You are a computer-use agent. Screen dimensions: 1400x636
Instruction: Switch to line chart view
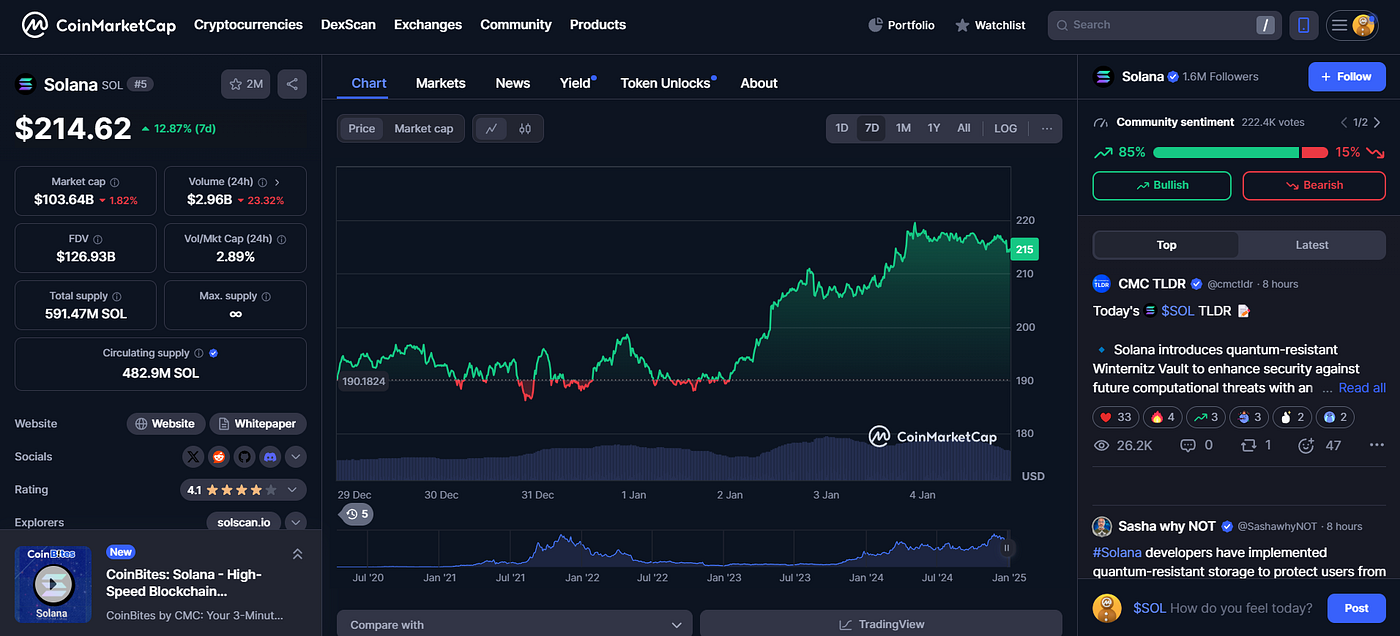(491, 128)
